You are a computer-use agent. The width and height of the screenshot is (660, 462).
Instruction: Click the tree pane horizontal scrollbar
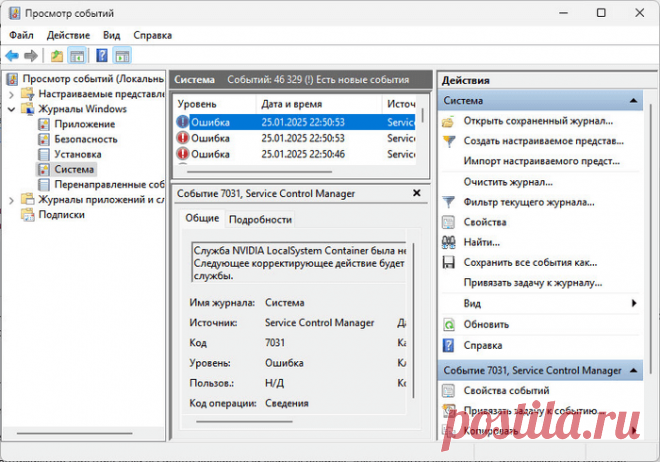point(75,433)
